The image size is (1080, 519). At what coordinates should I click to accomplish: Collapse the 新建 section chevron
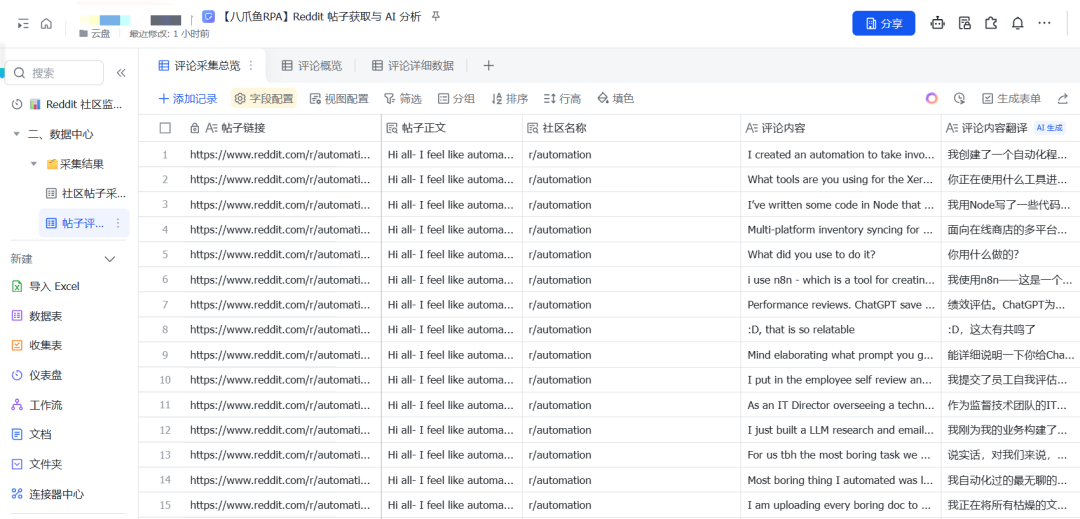click(110, 259)
